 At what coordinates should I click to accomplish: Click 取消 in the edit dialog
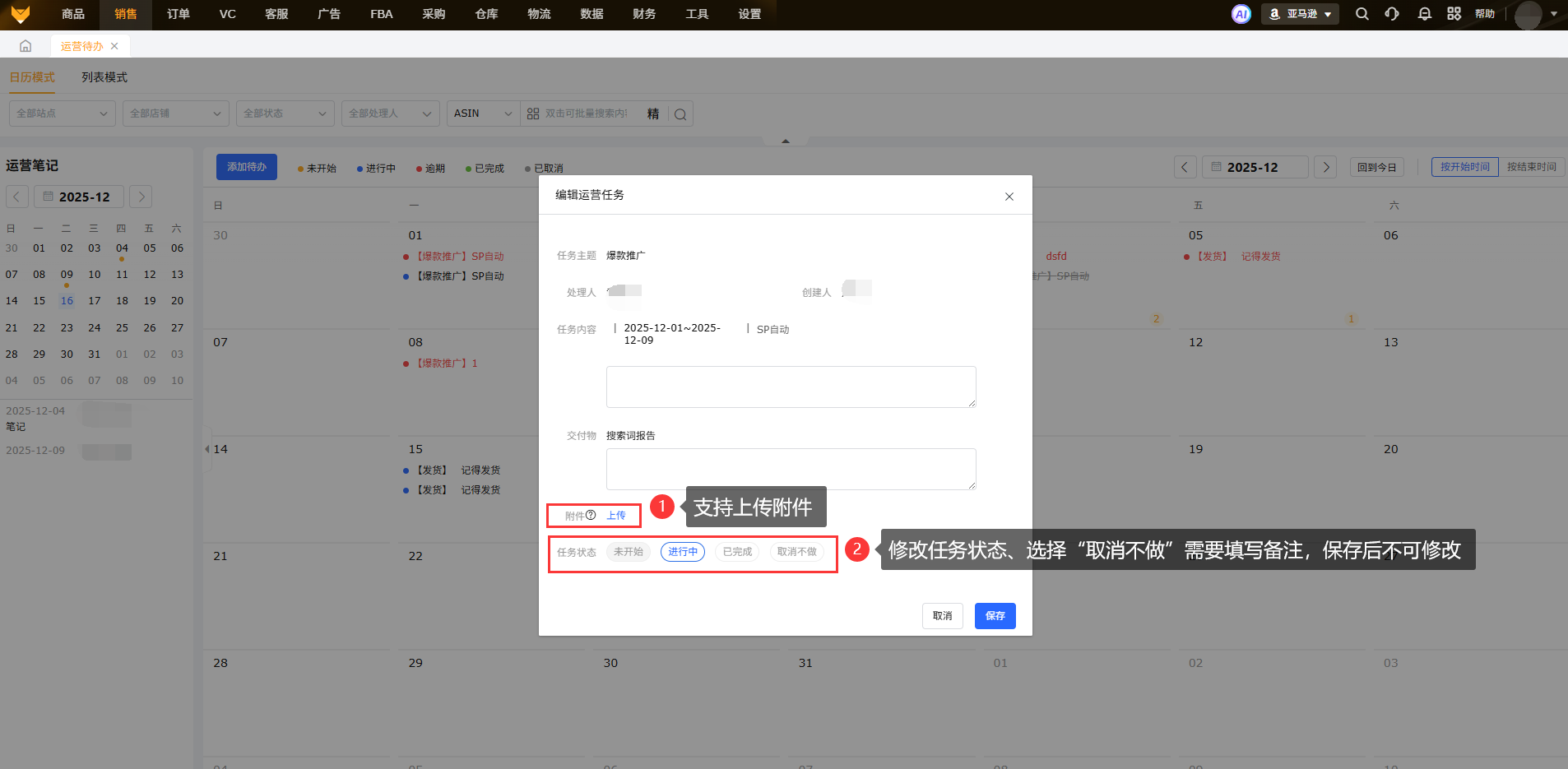click(943, 616)
